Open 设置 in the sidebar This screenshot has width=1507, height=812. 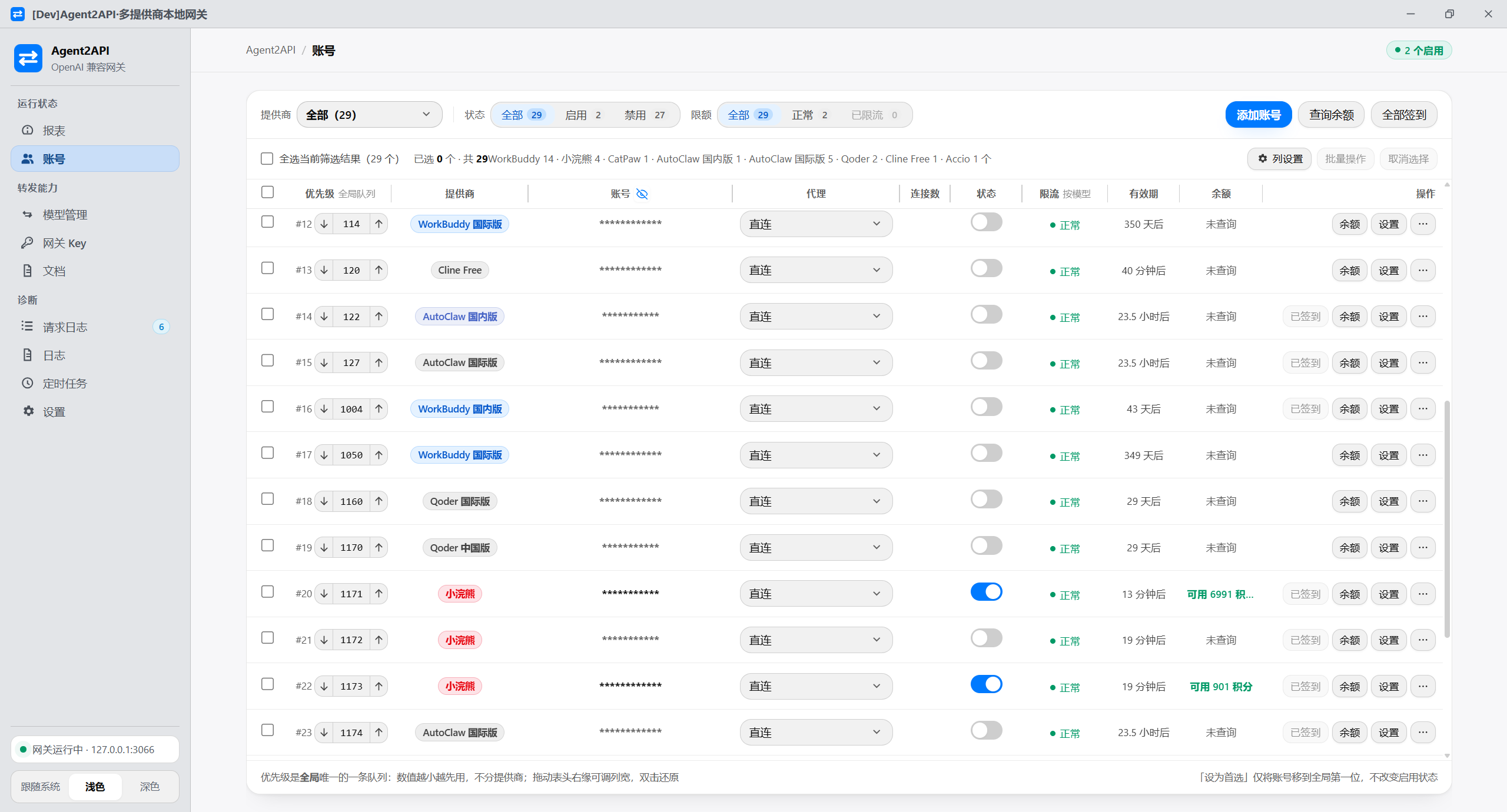(x=95, y=412)
